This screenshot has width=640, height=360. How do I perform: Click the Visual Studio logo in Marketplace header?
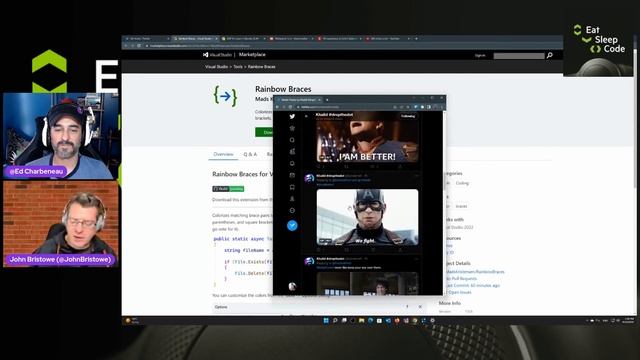click(217, 55)
